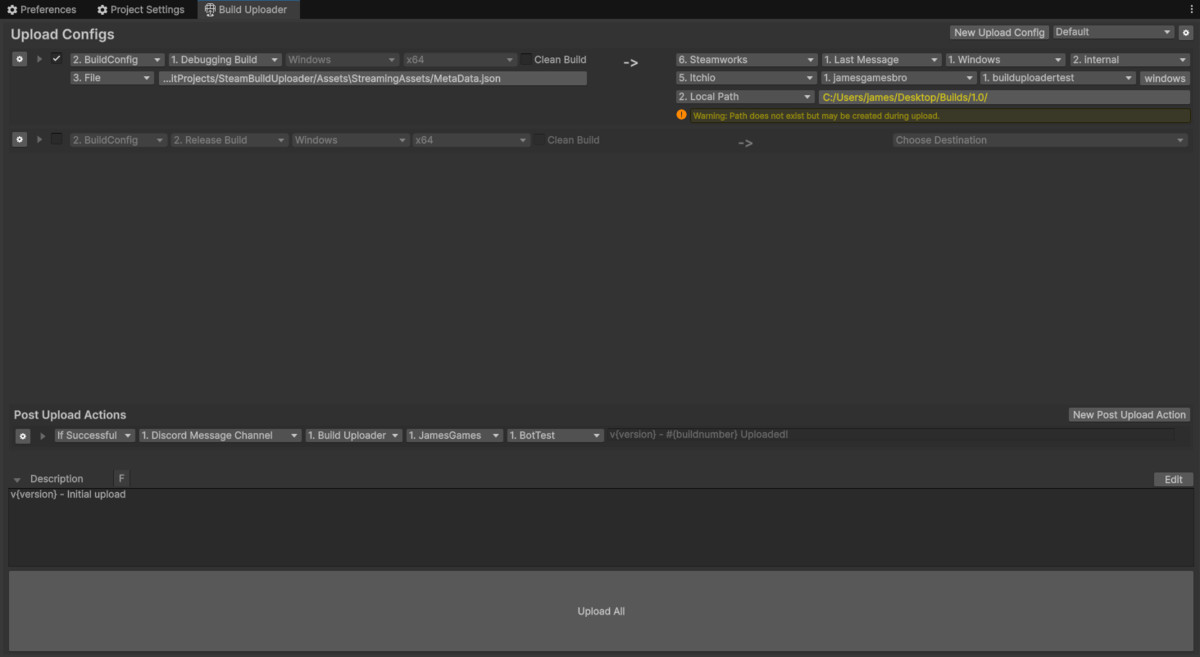Click the New Upload Config button
Image resolution: width=1200 pixels, height=657 pixels.
point(998,31)
